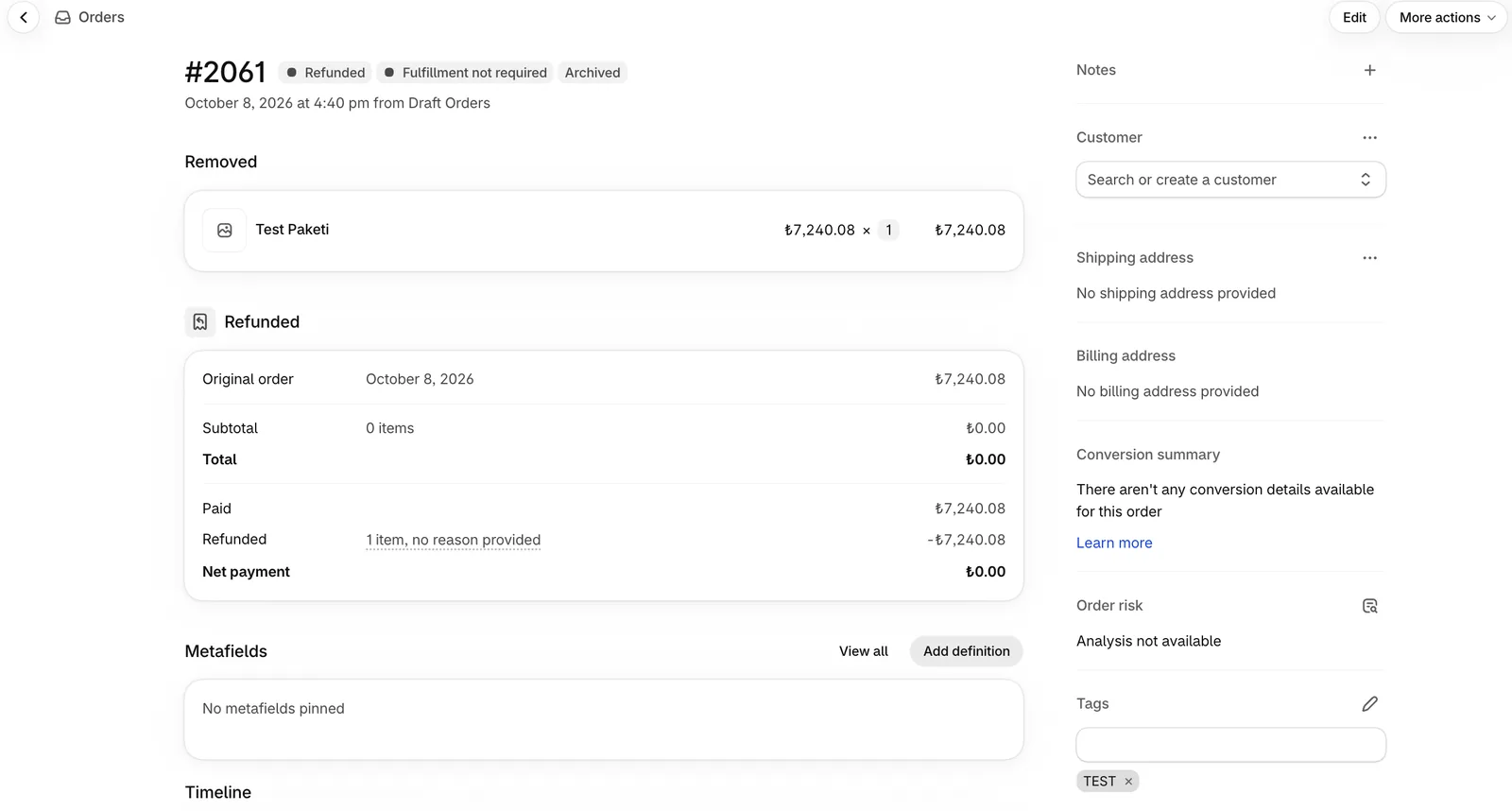This screenshot has height=811, width=1512.
Task: Click the Original order label
Action: (x=248, y=380)
